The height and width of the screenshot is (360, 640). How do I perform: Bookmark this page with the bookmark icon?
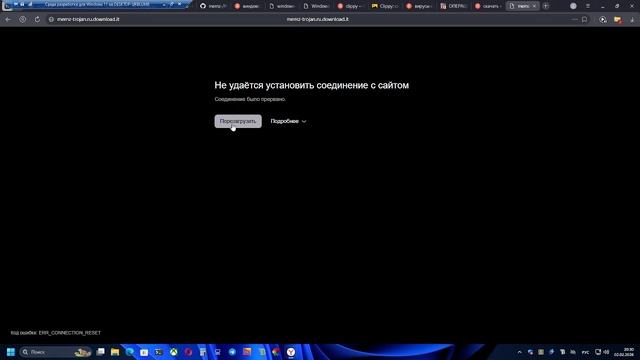pyautogui.click(x=584, y=19)
